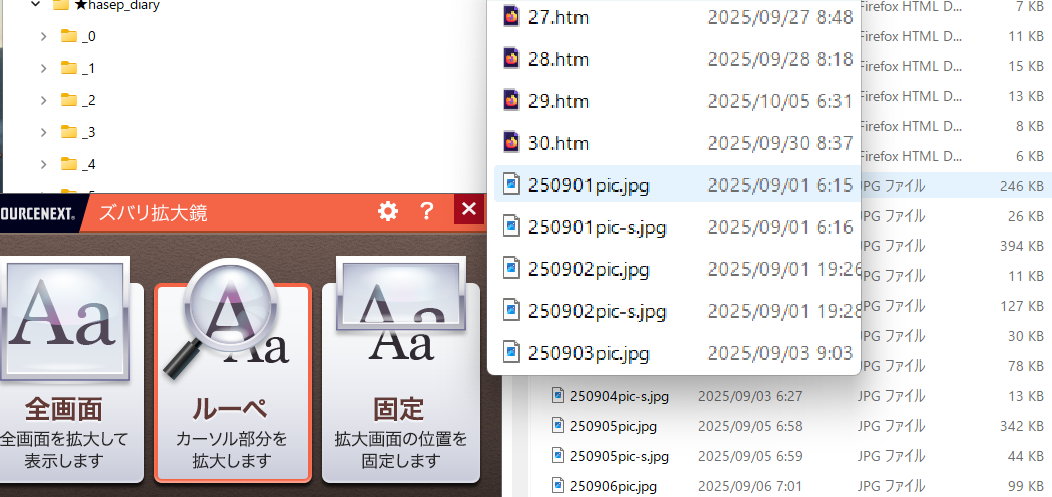Expand the _0 folder chevron
The image size is (1052, 497).
pyautogui.click(x=43, y=37)
